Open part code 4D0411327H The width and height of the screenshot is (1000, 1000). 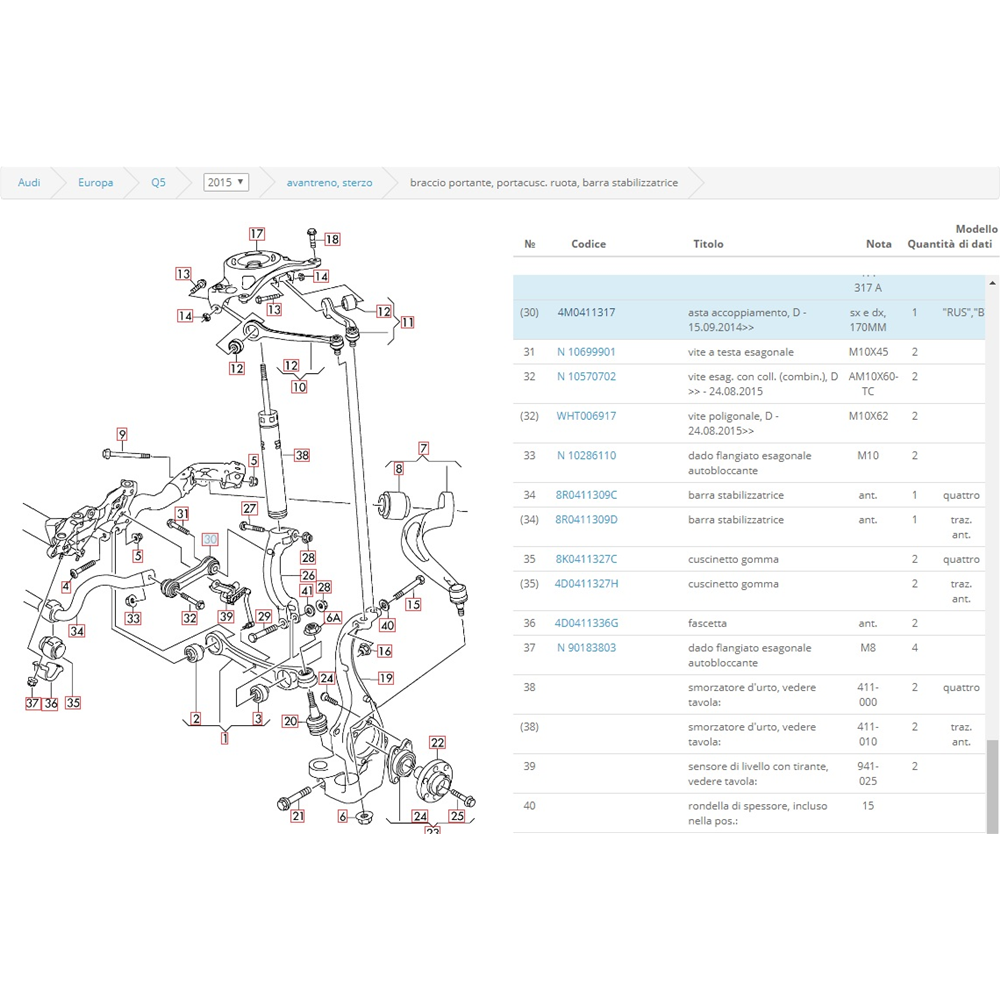click(x=586, y=584)
